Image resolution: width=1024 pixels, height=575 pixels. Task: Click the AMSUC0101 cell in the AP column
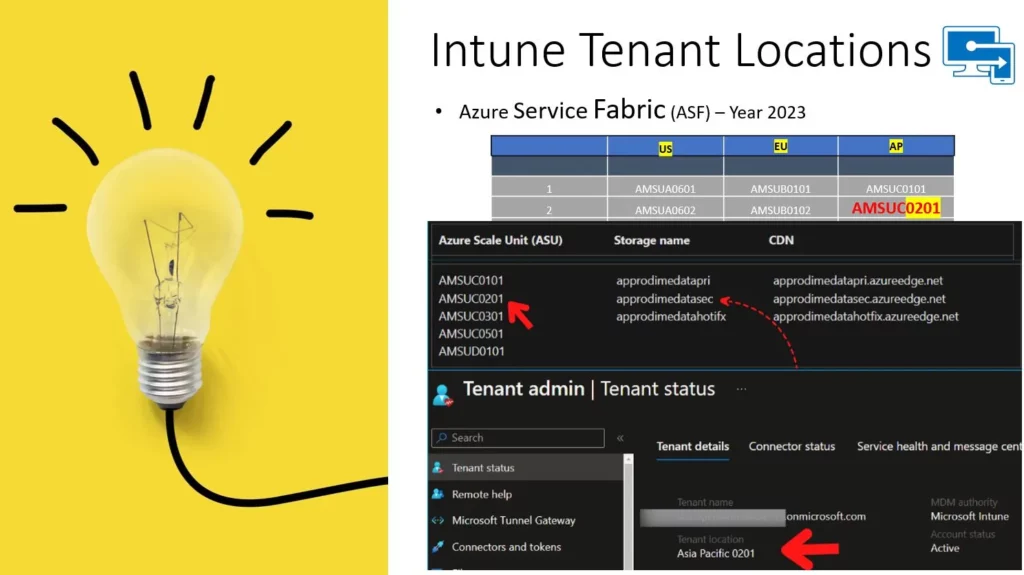point(896,189)
